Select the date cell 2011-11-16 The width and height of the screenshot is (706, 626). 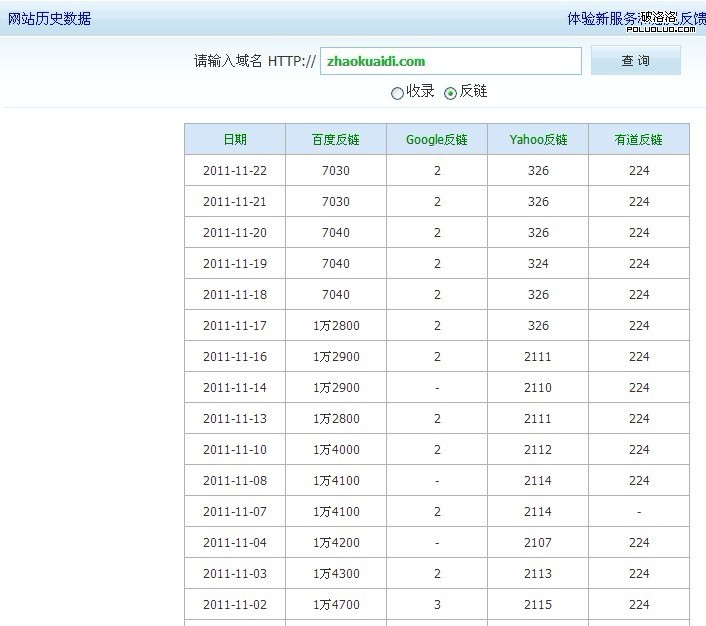tap(235, 357)
